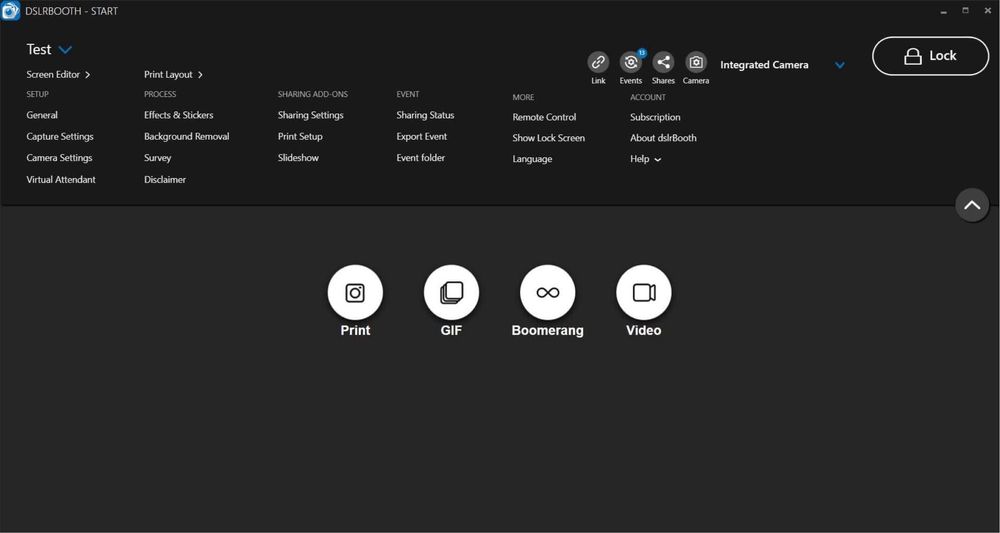Select Export Event

tap(422, 136)
